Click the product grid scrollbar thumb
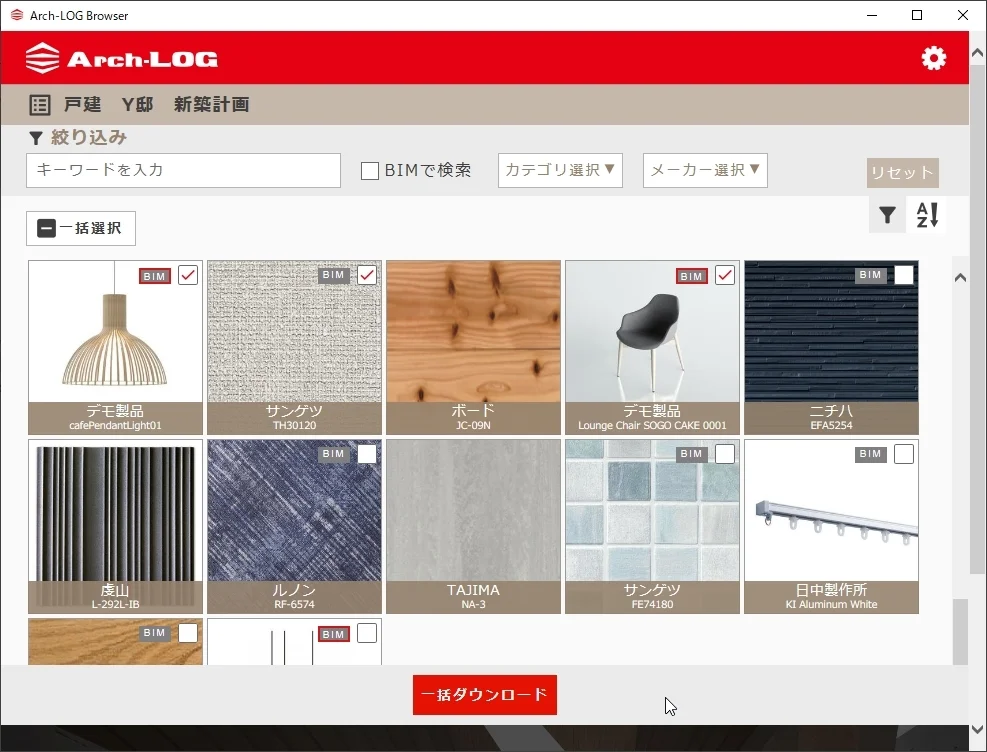The height and width of the screenshot is (752, 987). [960, 631]
